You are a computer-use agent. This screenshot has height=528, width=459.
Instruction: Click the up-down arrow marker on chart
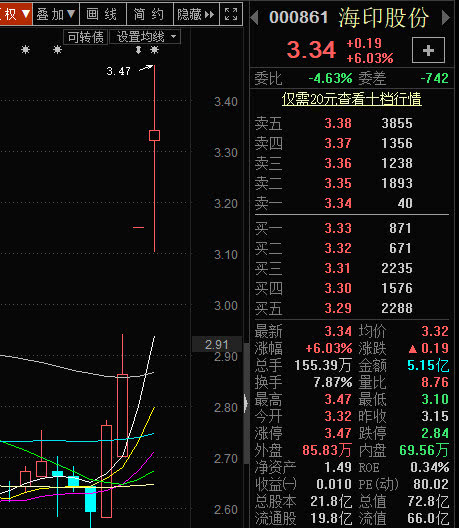138,50
